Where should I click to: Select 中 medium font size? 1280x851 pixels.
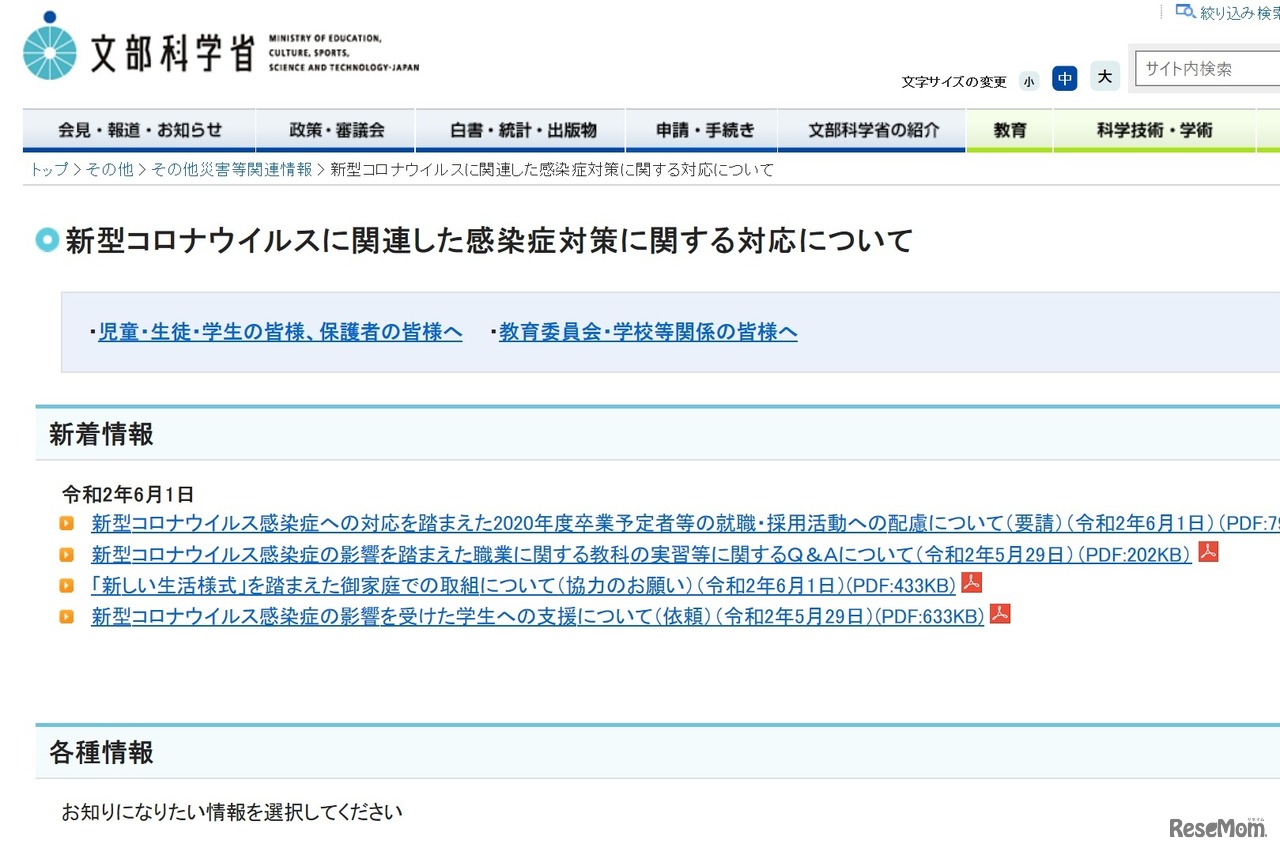pos(1065,77)
